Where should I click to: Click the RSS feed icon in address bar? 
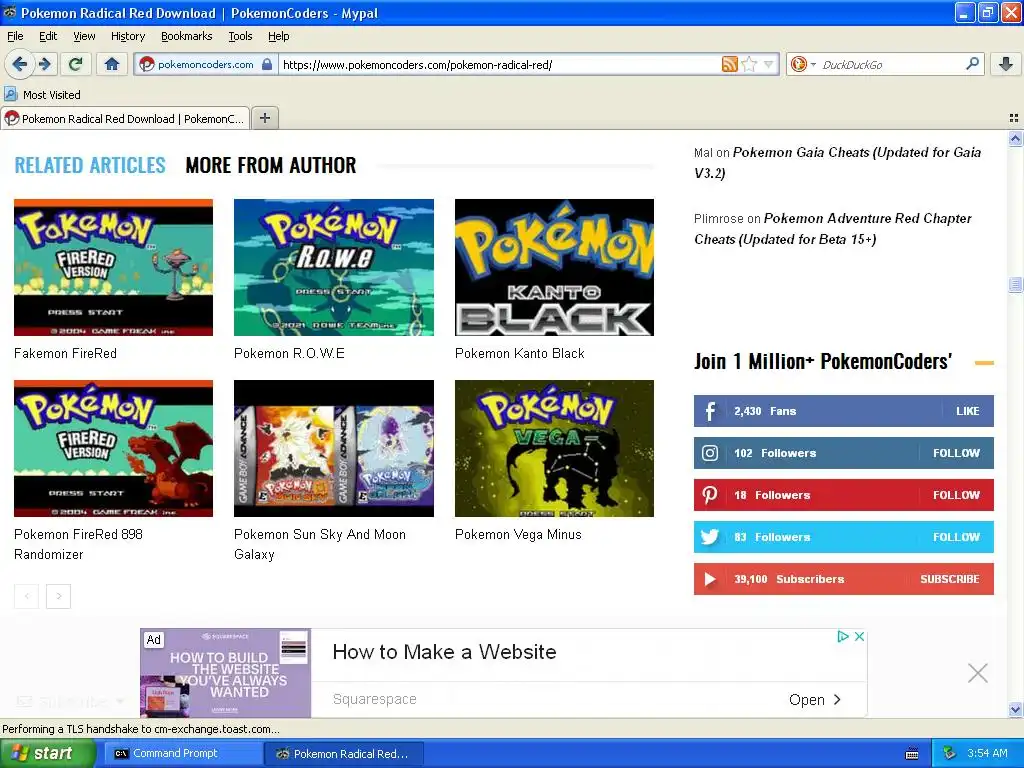729,64
